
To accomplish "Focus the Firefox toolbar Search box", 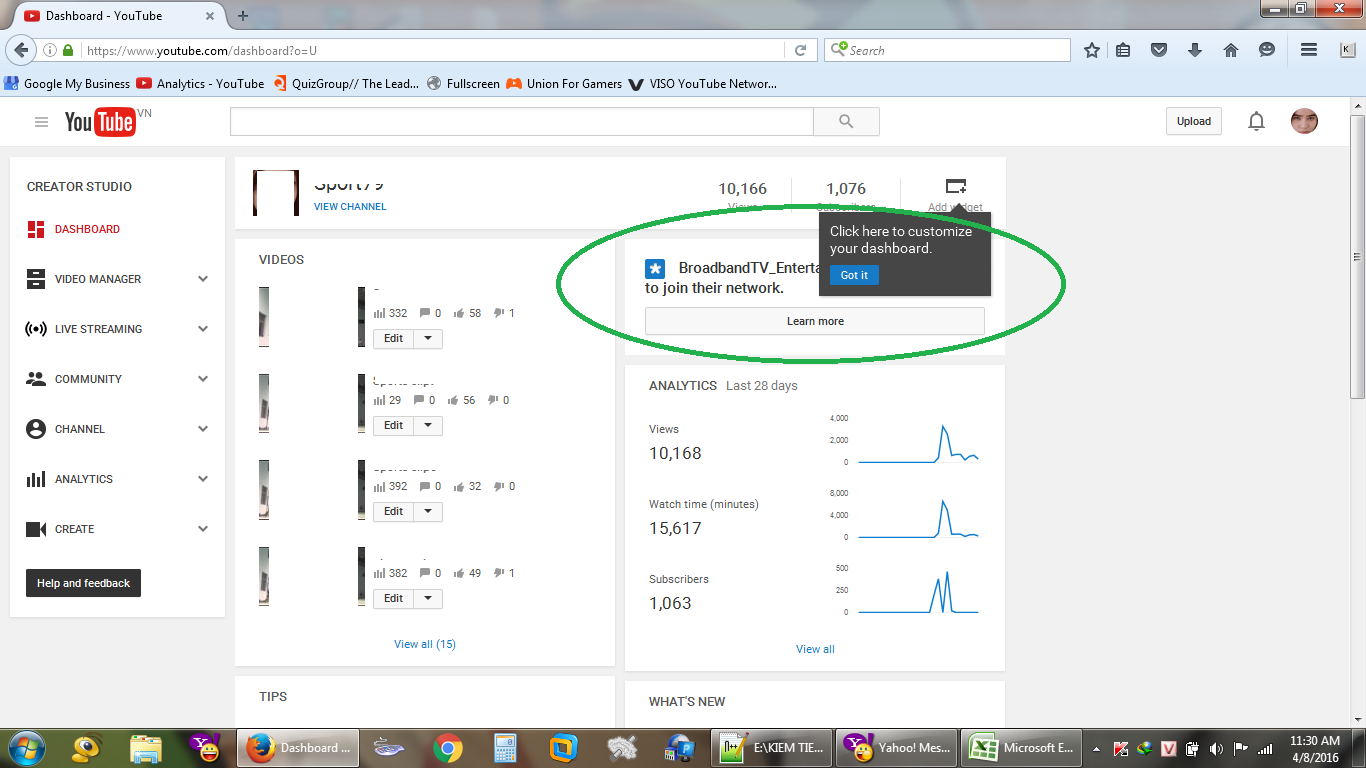I will 947,50.
